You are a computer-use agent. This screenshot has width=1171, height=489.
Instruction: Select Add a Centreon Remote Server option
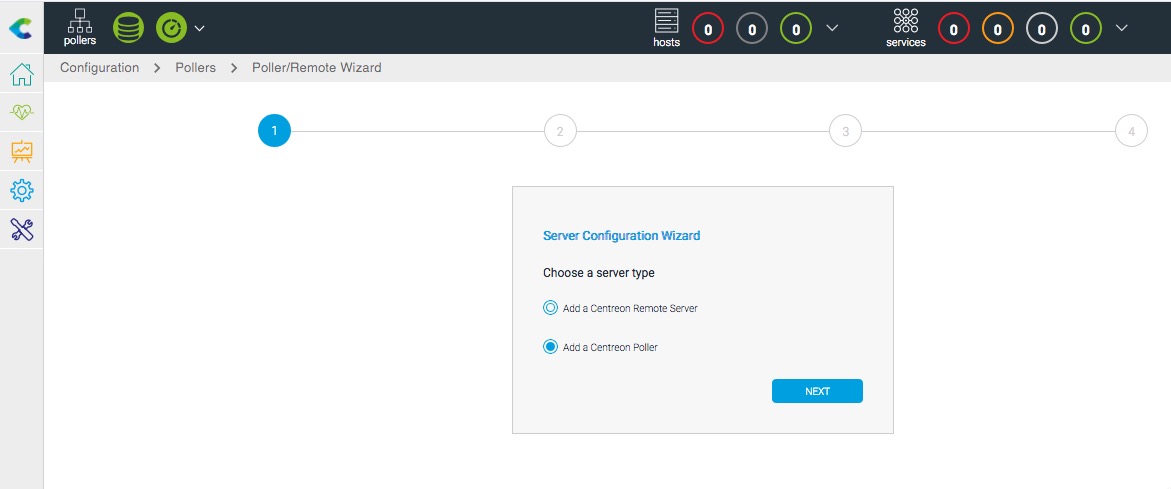[550, 308]
